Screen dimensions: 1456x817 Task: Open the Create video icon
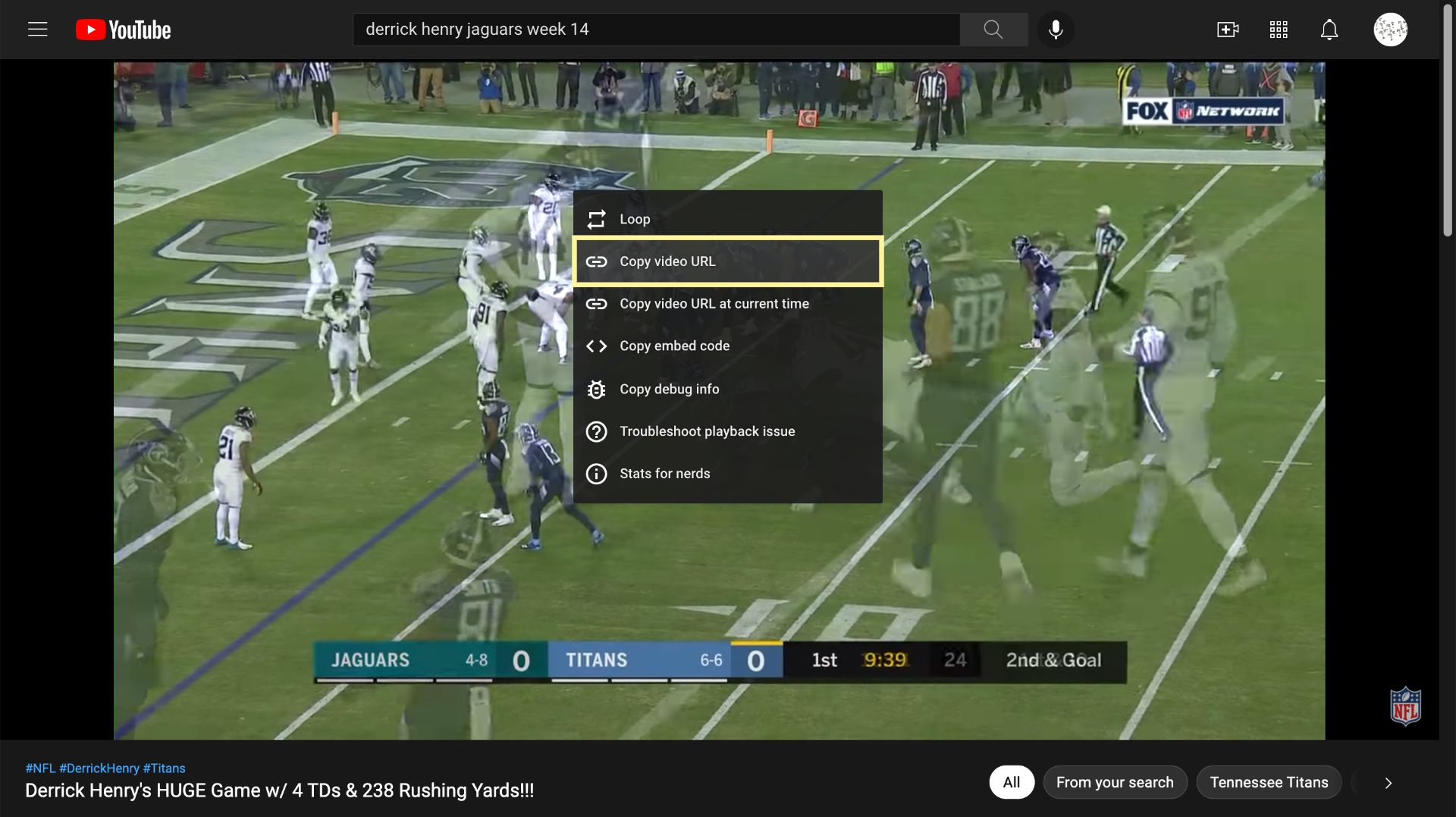click(1227, 30)
